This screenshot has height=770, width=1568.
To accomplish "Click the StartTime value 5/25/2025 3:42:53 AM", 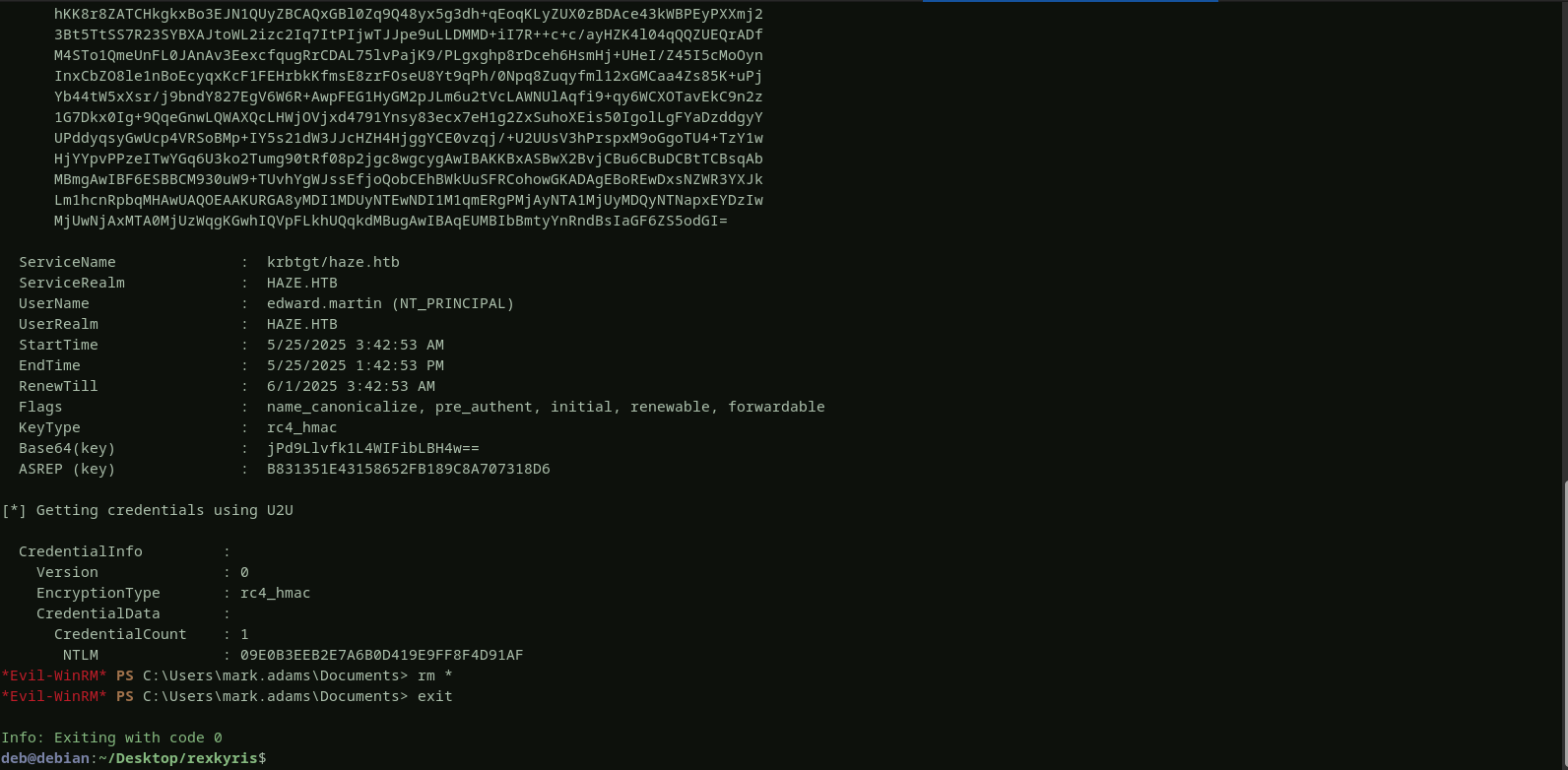I will click(355, 345).
